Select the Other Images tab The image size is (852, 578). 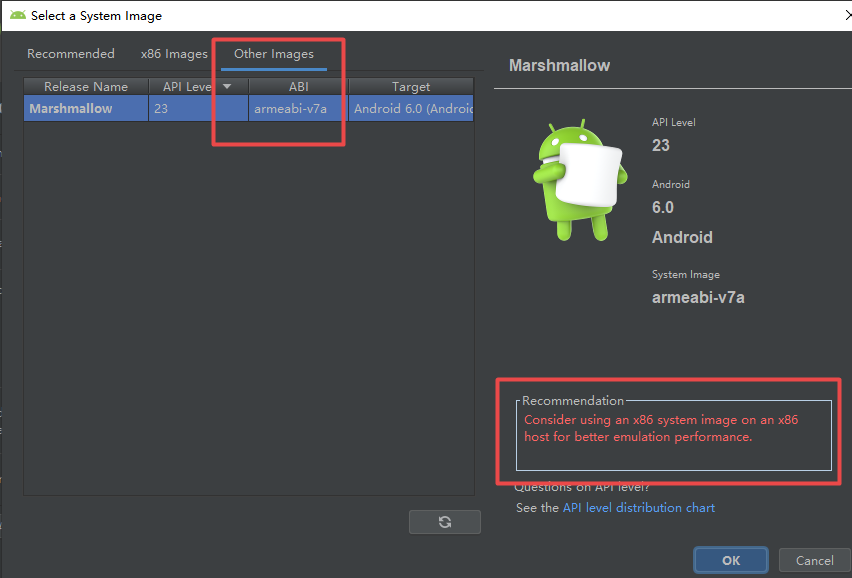(x=274, y=54)
